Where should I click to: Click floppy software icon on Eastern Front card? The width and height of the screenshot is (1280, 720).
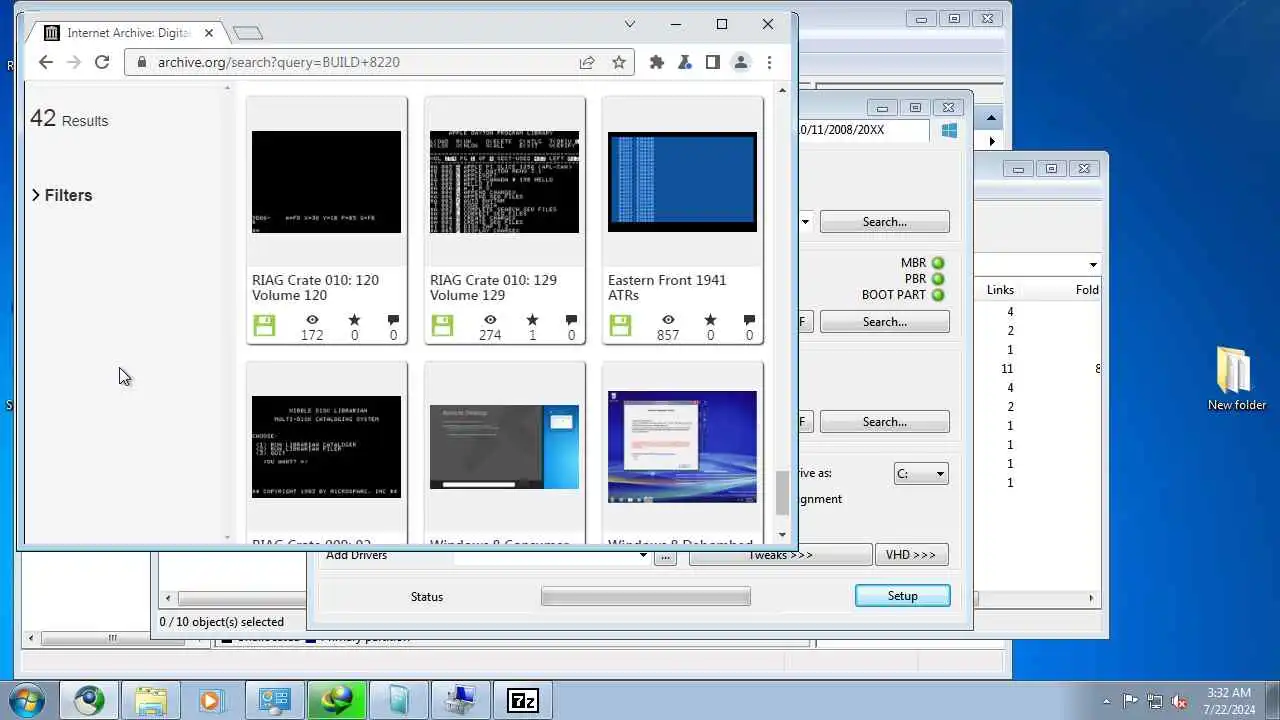click(620, 325)
